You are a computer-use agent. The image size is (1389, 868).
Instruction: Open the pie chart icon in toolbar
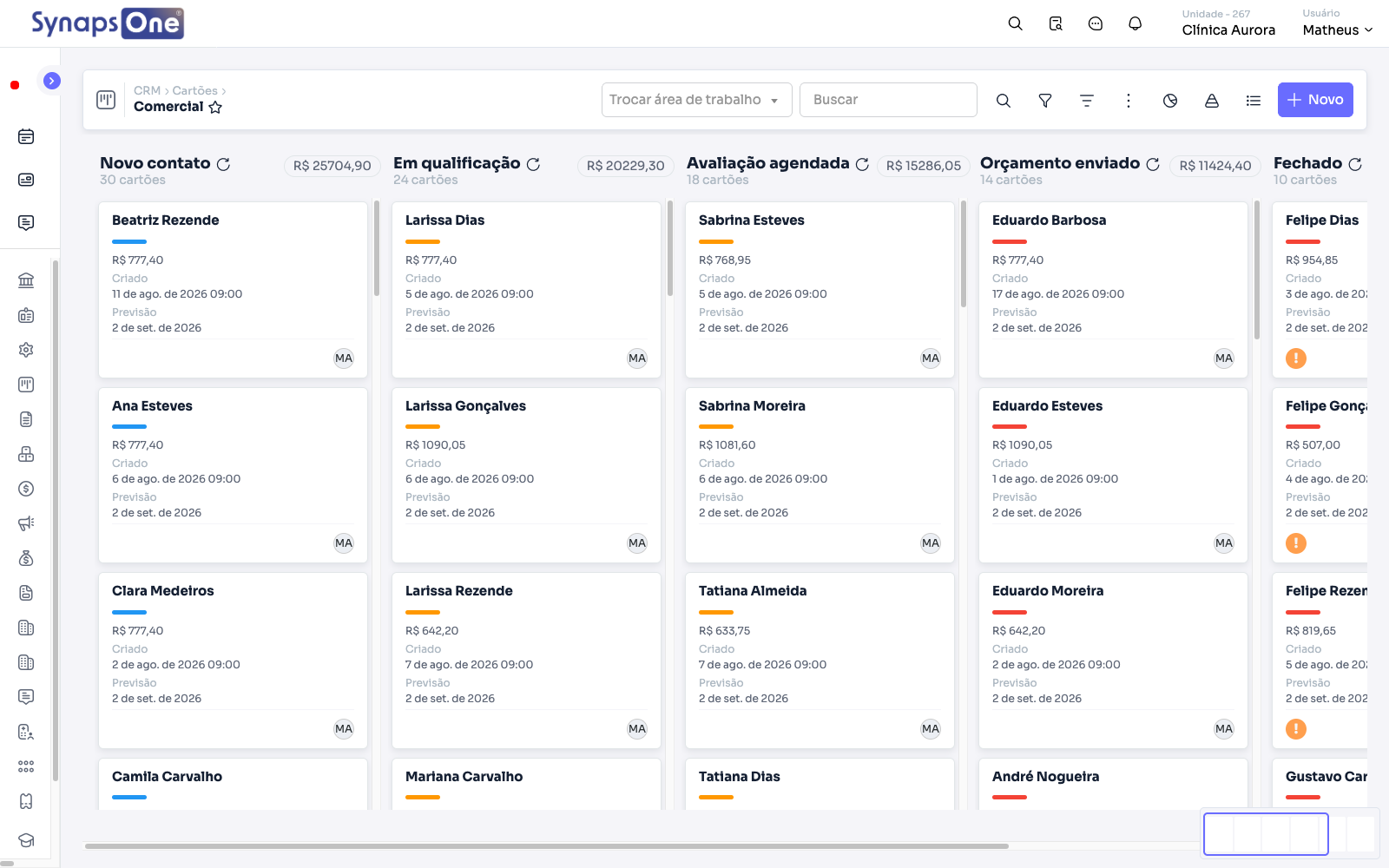1170,101
